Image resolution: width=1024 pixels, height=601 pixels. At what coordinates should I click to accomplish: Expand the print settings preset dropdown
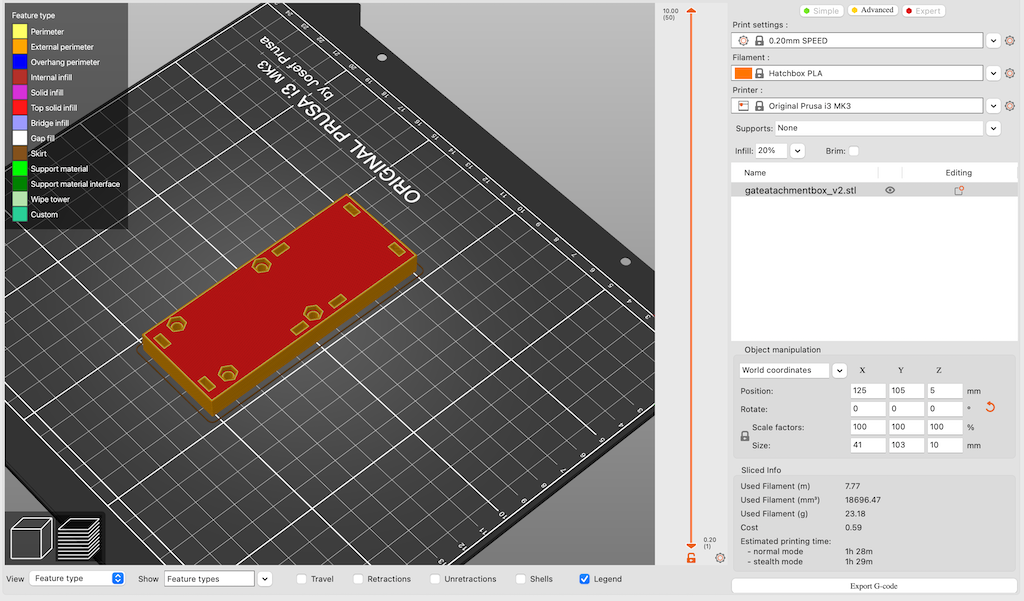point(993,41)
